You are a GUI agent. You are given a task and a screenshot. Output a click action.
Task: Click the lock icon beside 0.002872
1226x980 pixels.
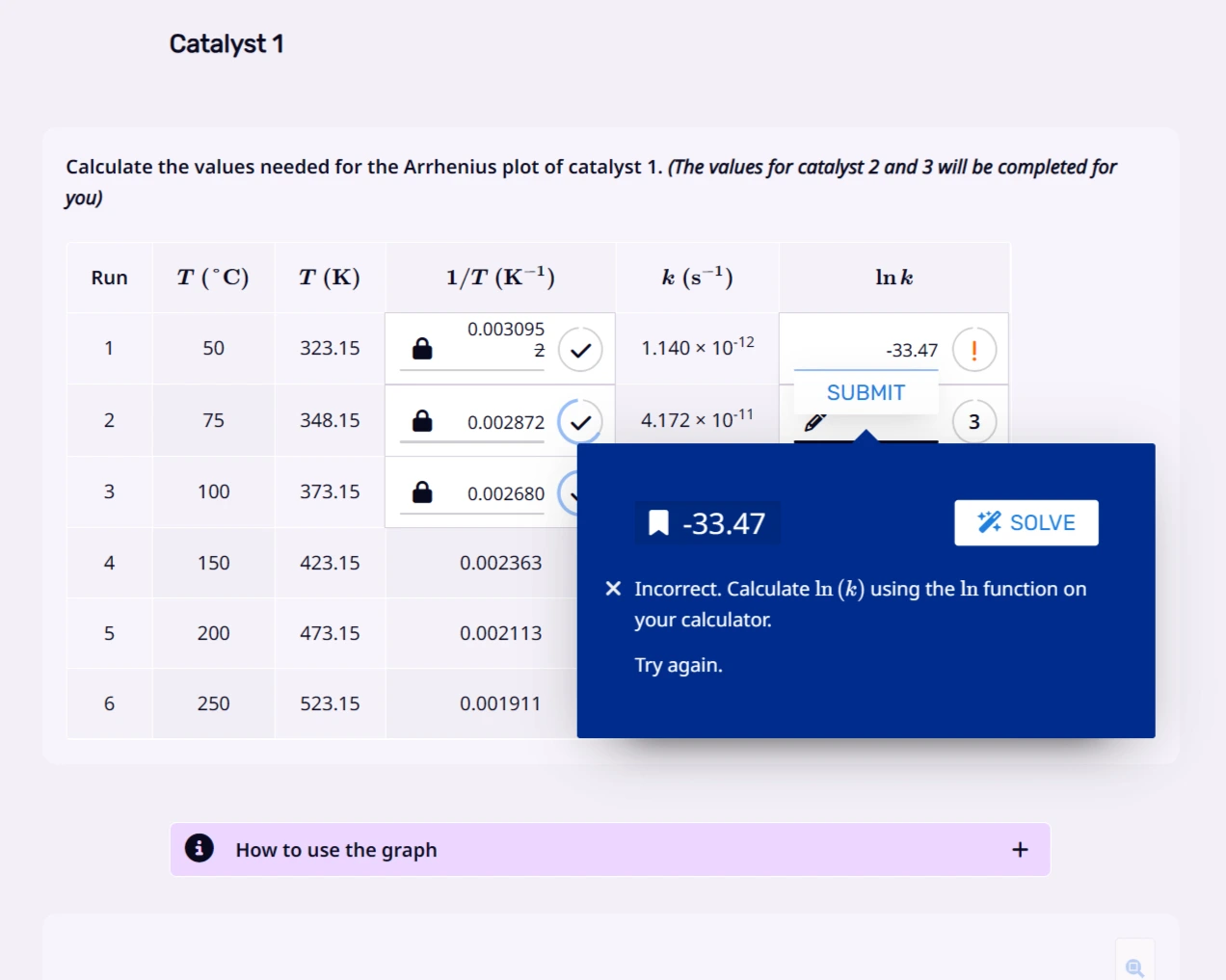point(422,421)
